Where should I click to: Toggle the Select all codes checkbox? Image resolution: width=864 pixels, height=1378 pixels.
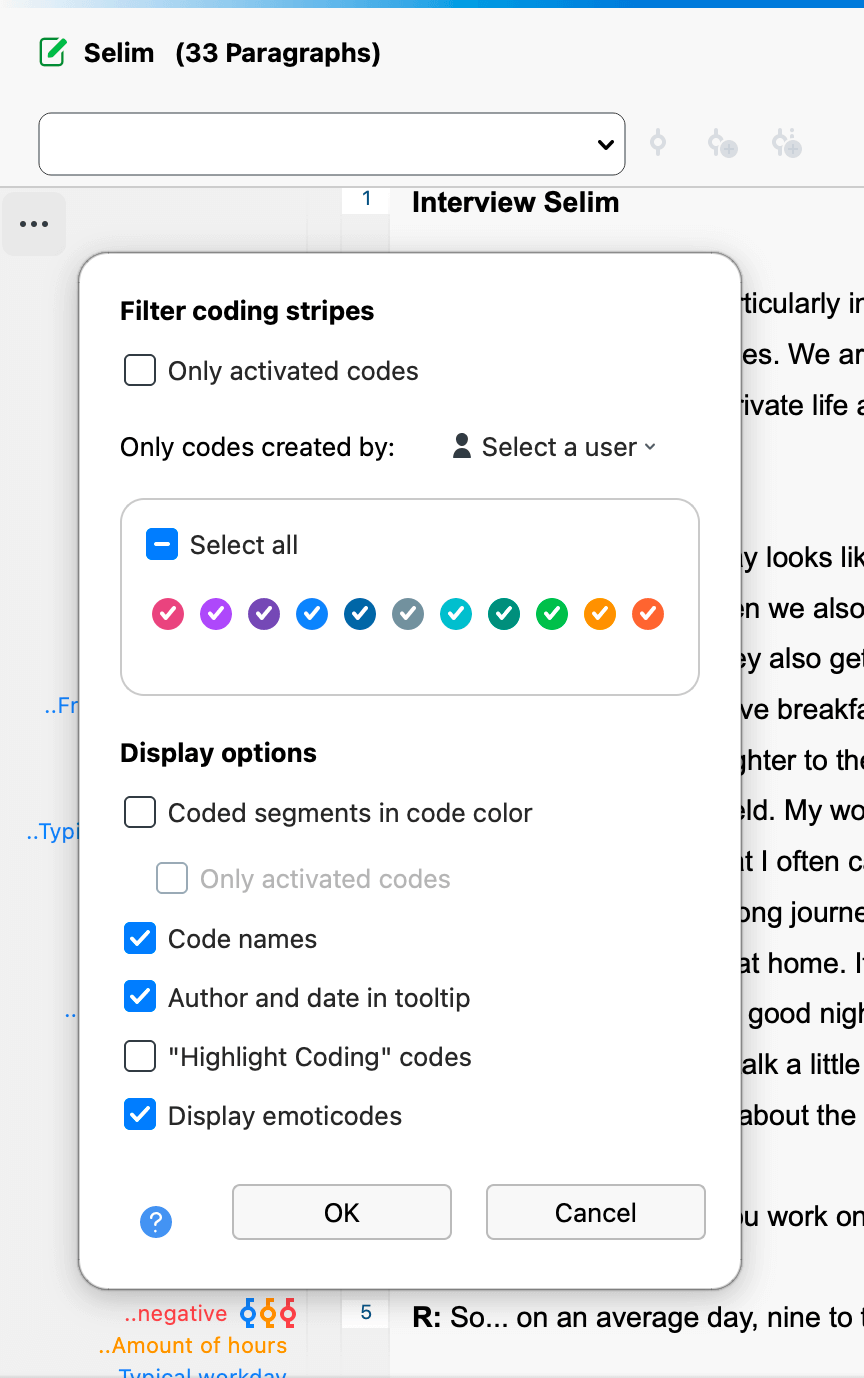[161, 544]
